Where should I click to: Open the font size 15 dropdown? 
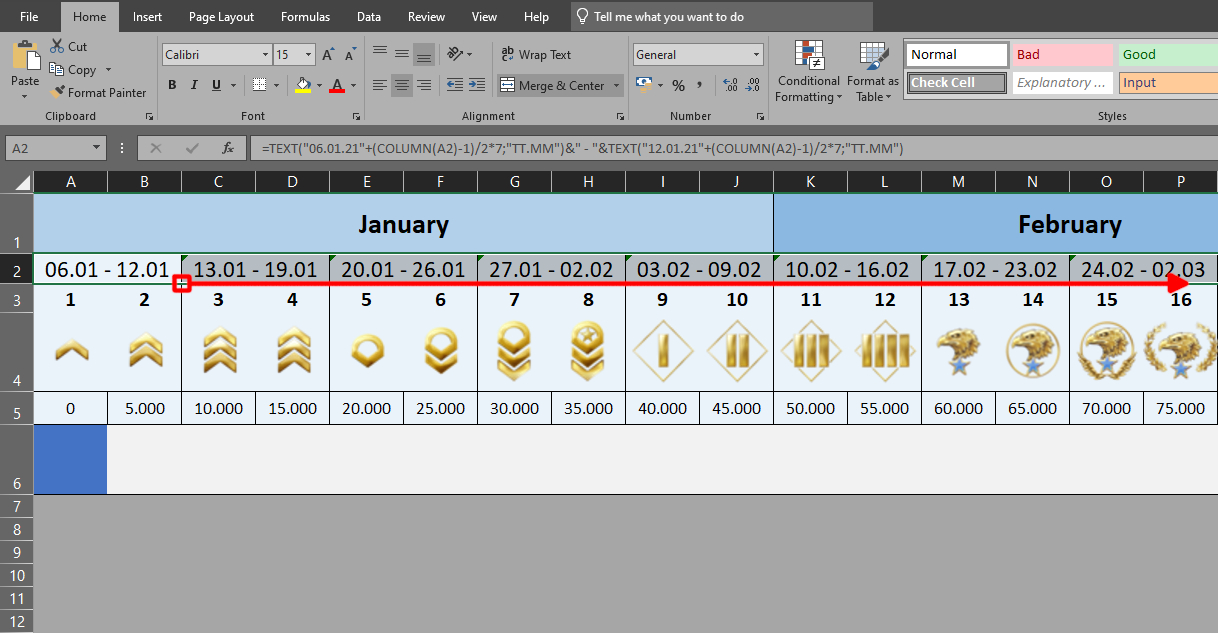[309, 55]
